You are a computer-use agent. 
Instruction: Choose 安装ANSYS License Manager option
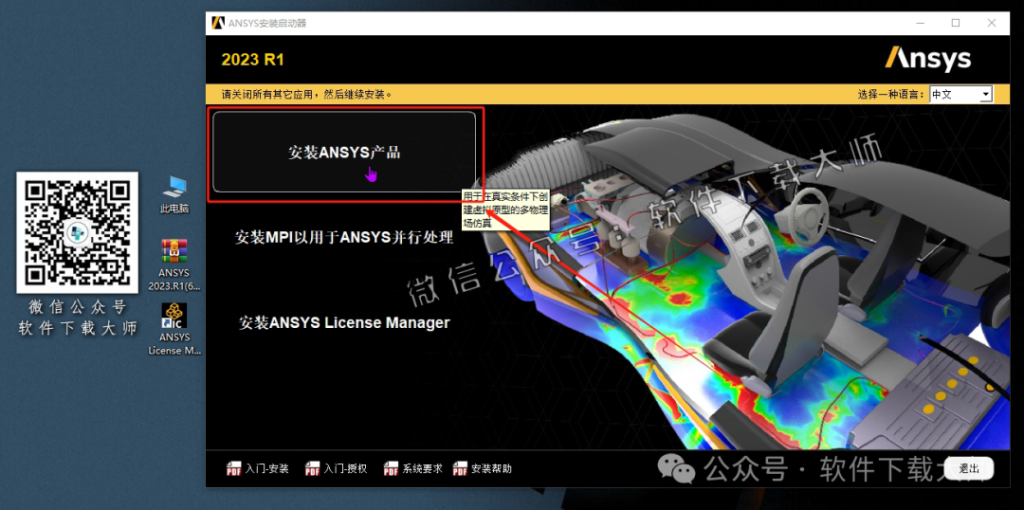click(x=344, y=323)
